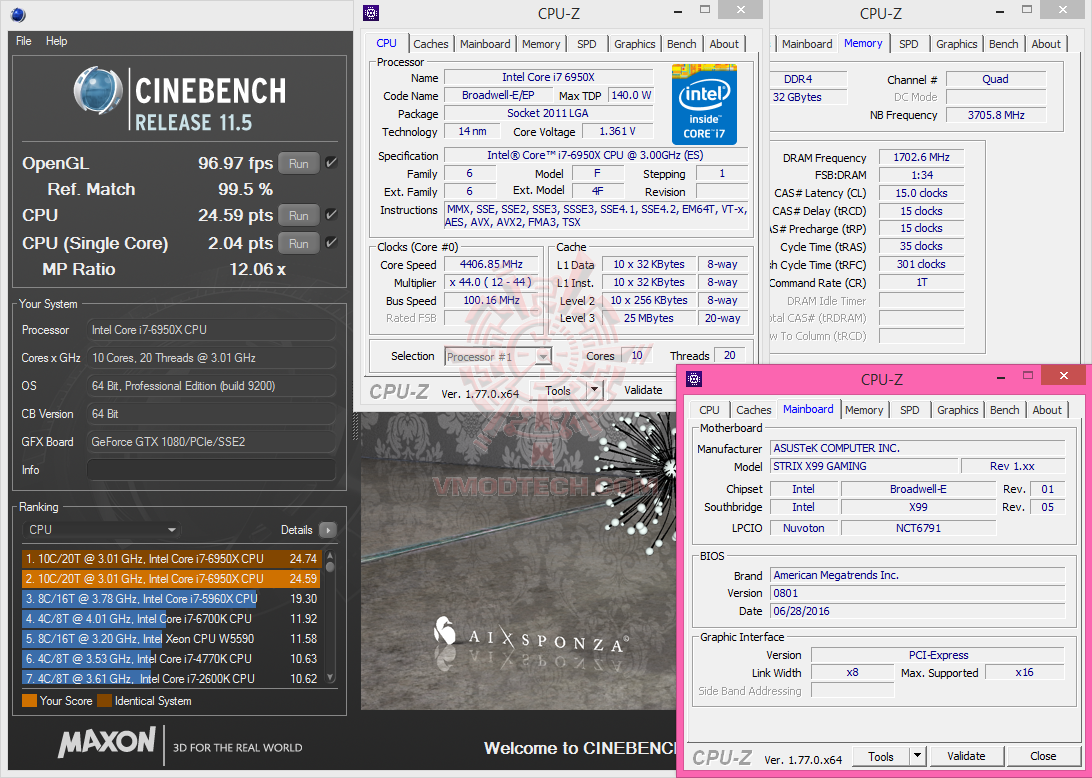Select ranking entry 1 scoring 24.74

pos(171,559)
